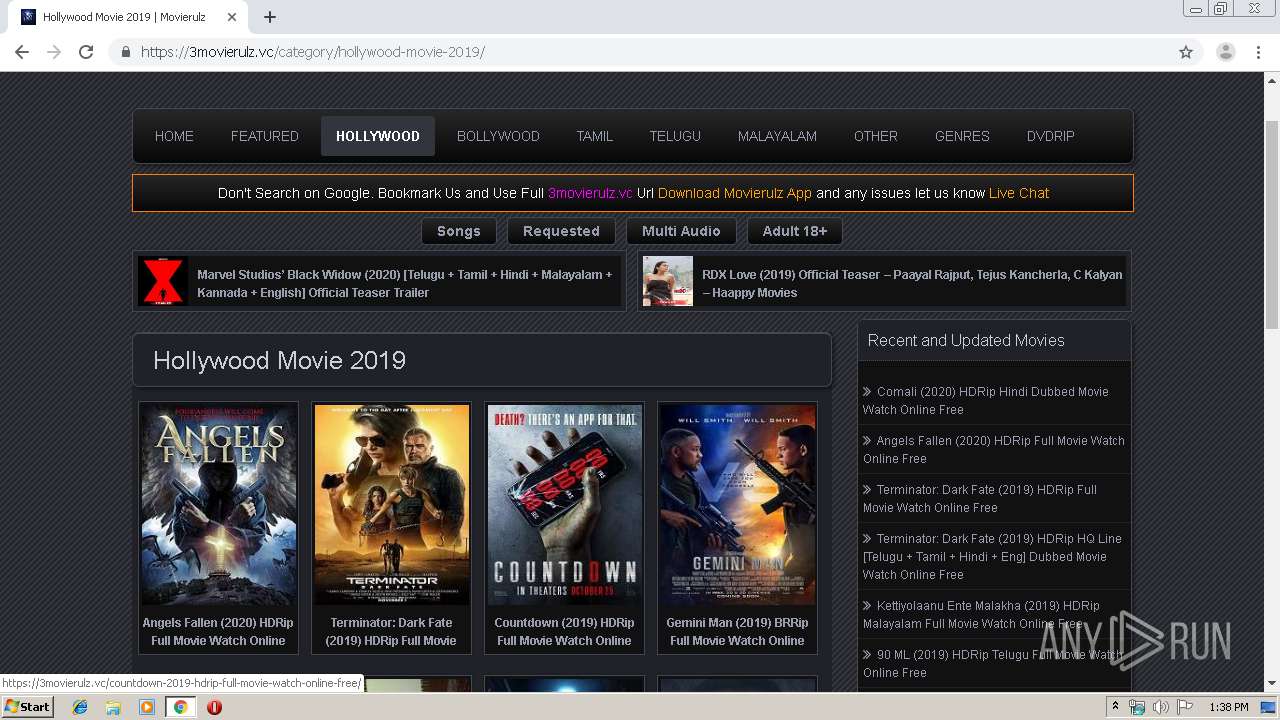Open the Countdown movie poster
1280x720 pixels.
564,505
